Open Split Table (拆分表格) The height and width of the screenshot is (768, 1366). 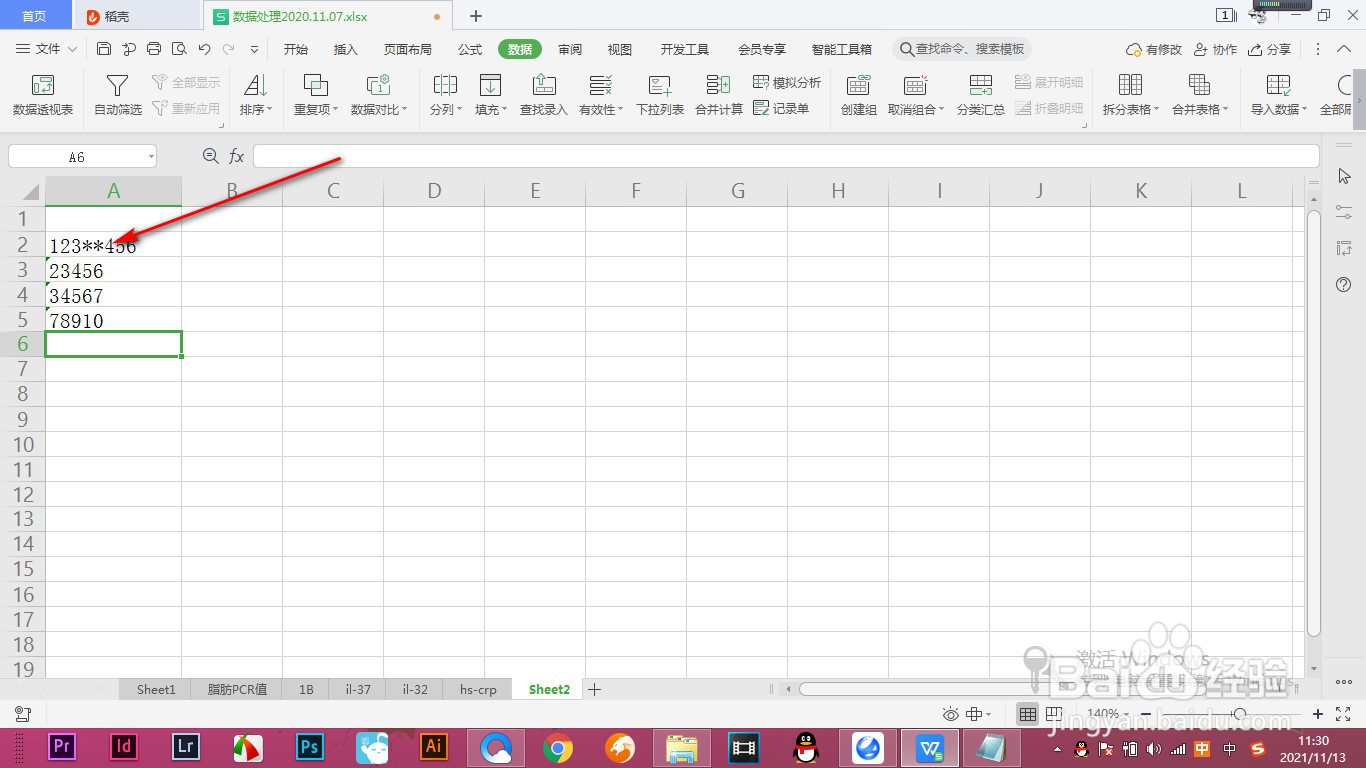pyautogui.click(x=1130, y=95)
